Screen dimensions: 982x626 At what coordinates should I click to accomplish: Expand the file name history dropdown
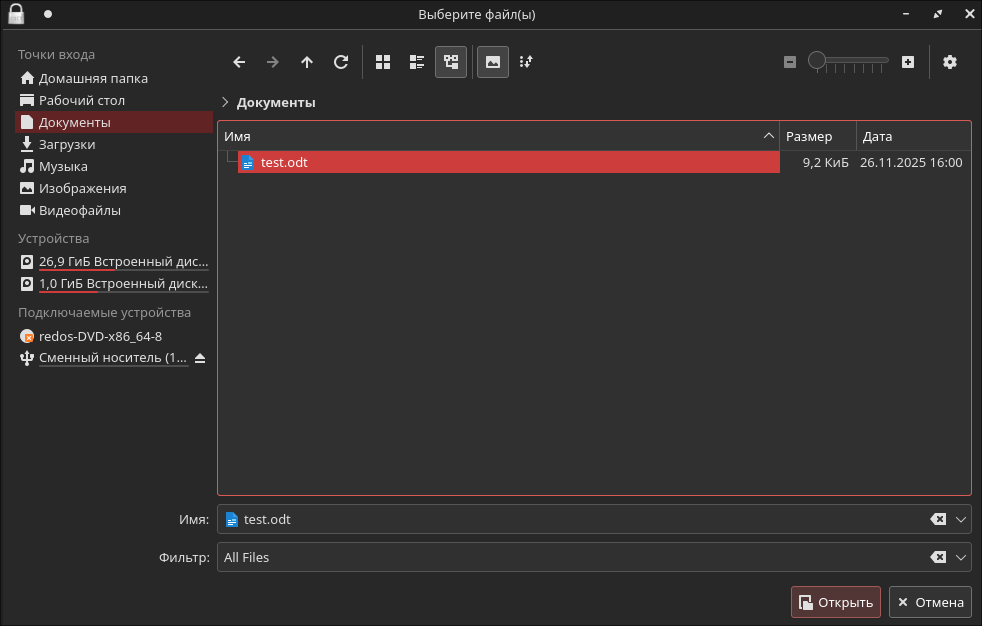pos(962,519)
